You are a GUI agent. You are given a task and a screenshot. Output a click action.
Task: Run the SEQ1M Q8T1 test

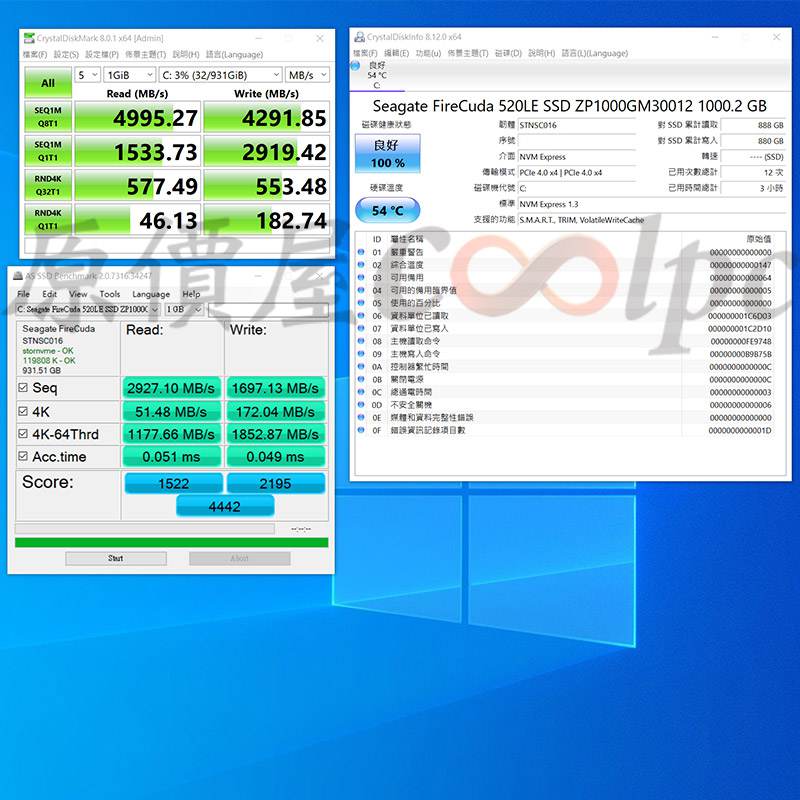coord(48,117)
